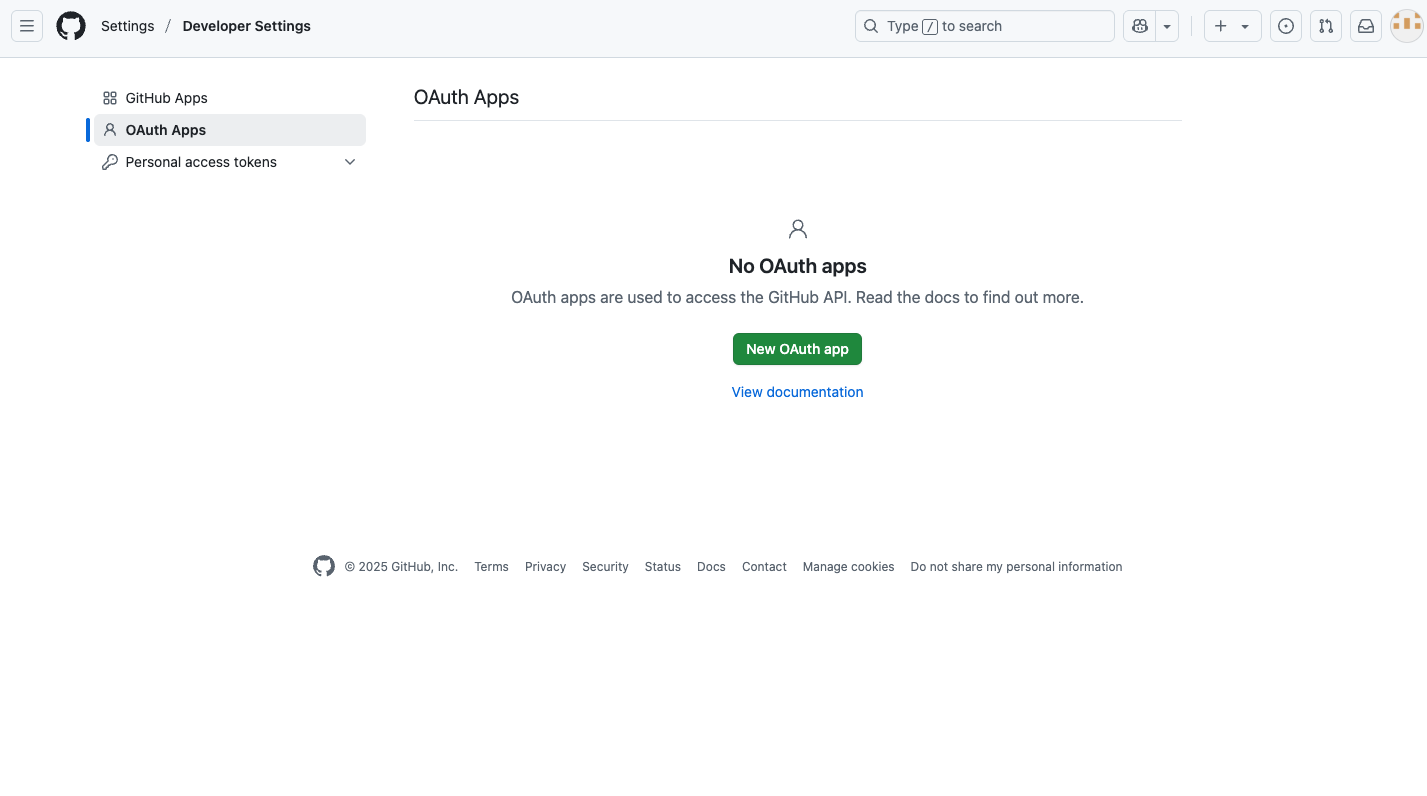View Pull requests icon in header

(x=1326, y=26)
